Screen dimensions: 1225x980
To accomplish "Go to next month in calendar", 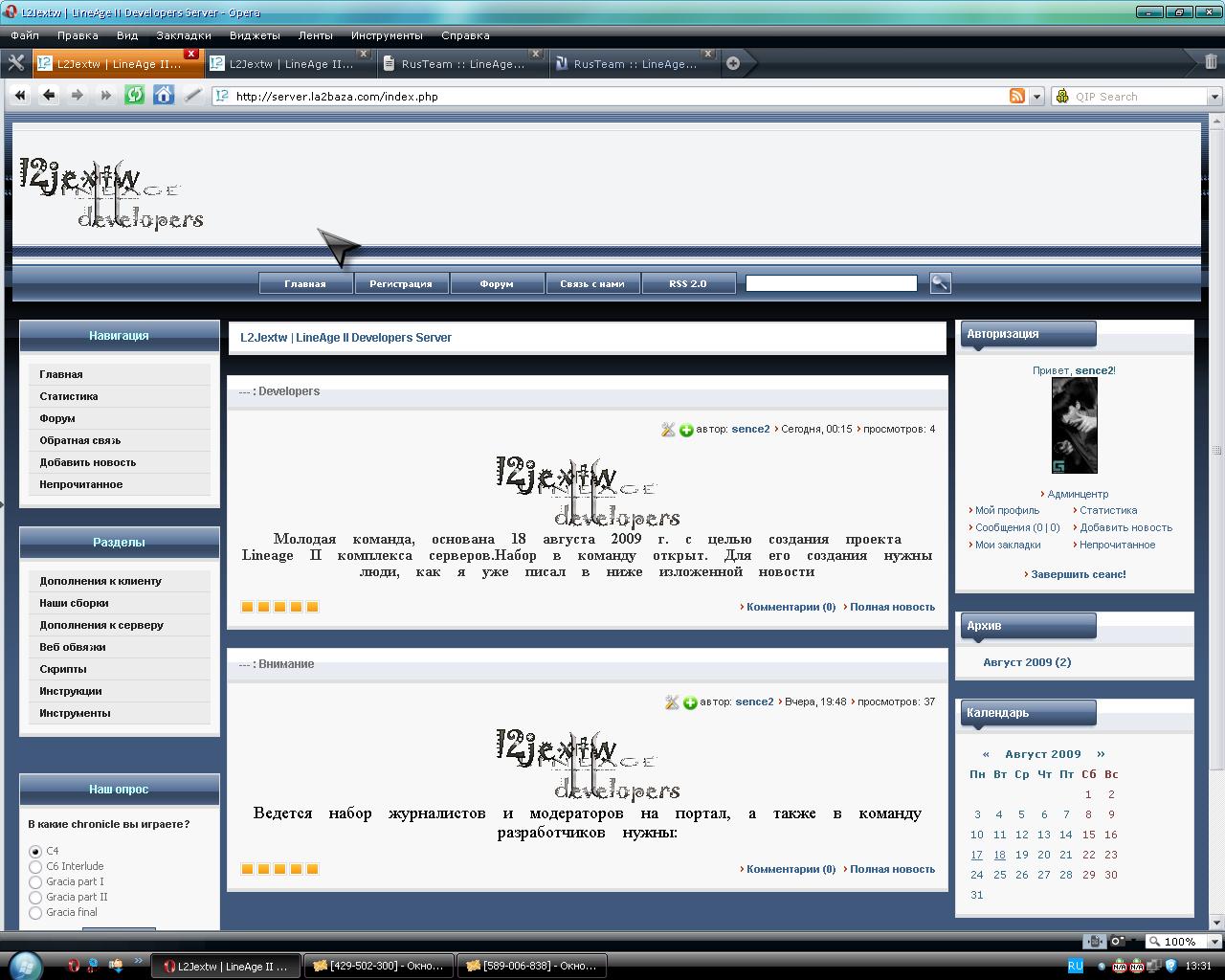I will [x=1101, y=754].
